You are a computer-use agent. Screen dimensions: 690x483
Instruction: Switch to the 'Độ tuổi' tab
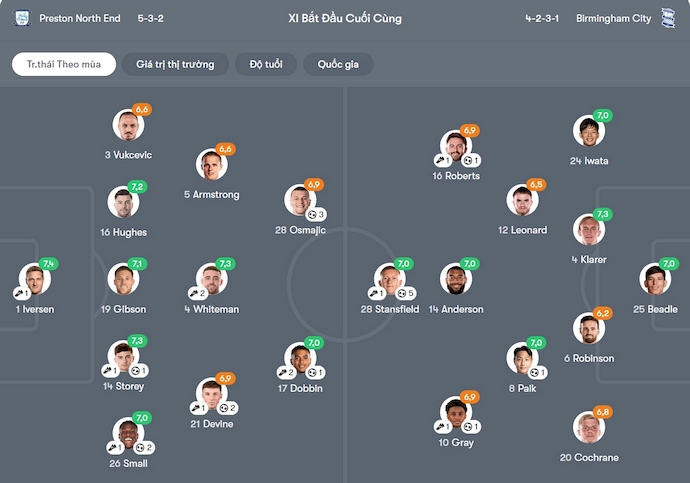point(265,64)
